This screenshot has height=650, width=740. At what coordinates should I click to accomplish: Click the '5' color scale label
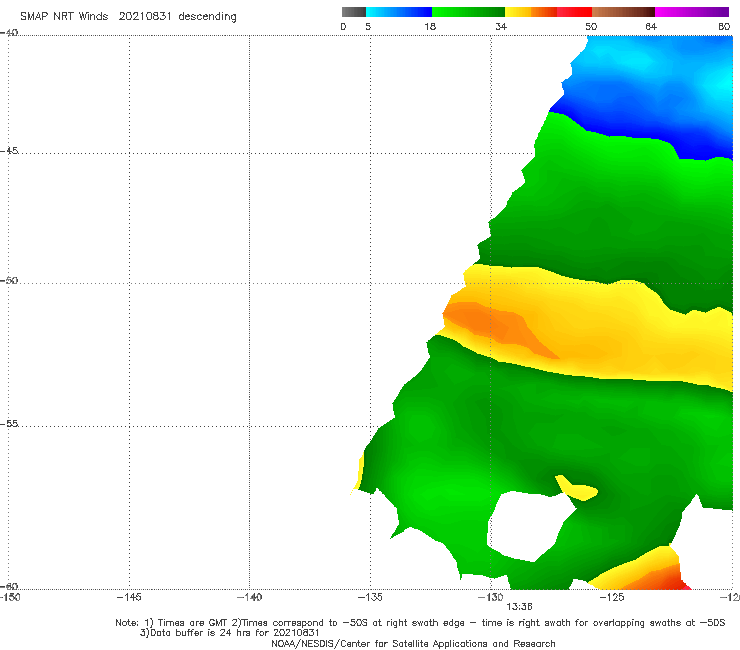368,27
